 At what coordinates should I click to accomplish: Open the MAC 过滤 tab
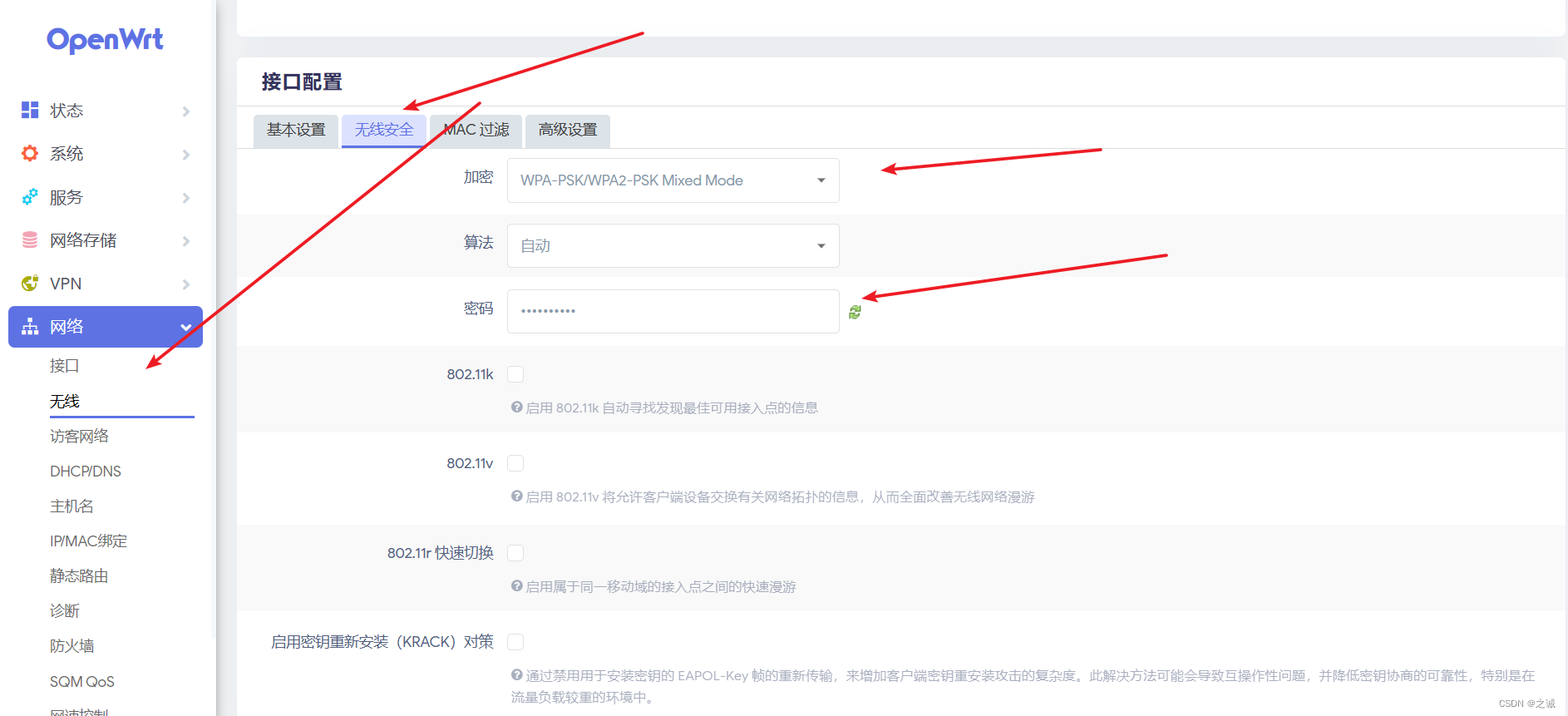click(x=476, y=131)
